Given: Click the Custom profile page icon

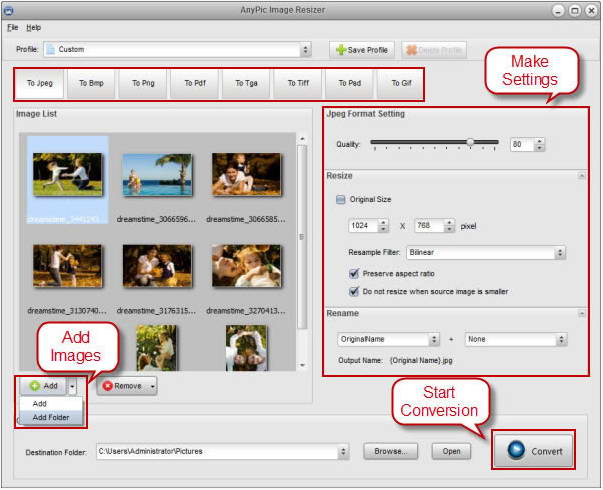Looking at the screenshot, I should (50, 50).
